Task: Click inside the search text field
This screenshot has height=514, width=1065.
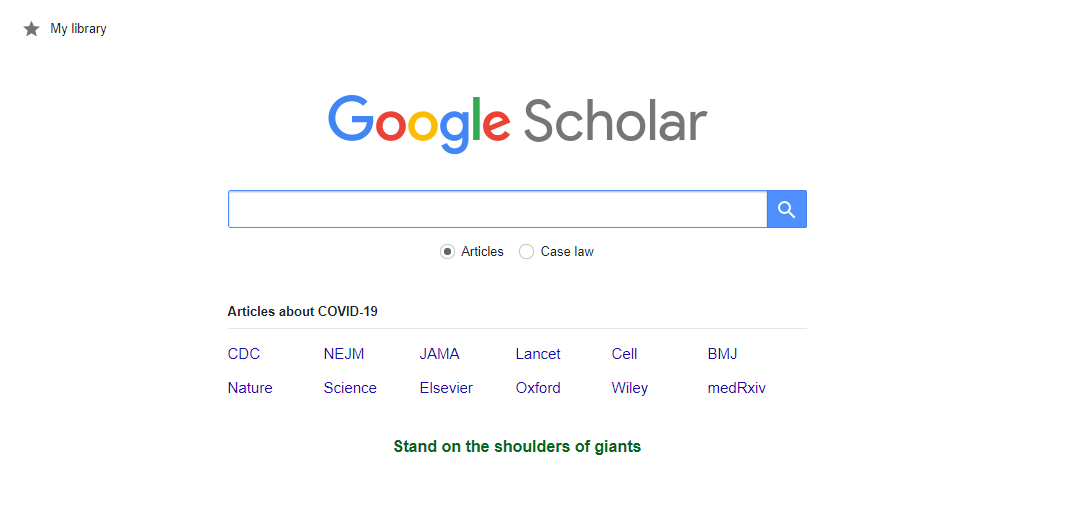Action: [497, 209]
